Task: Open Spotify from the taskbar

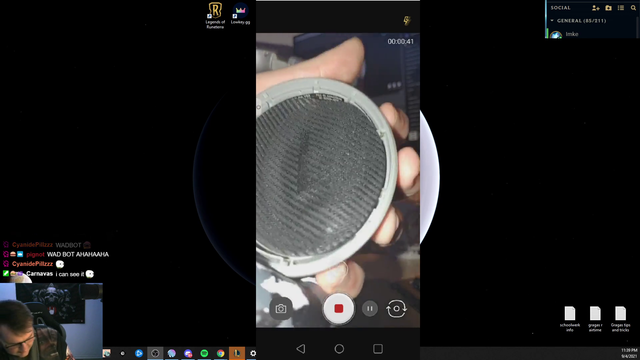Action: tap(204, 353)
